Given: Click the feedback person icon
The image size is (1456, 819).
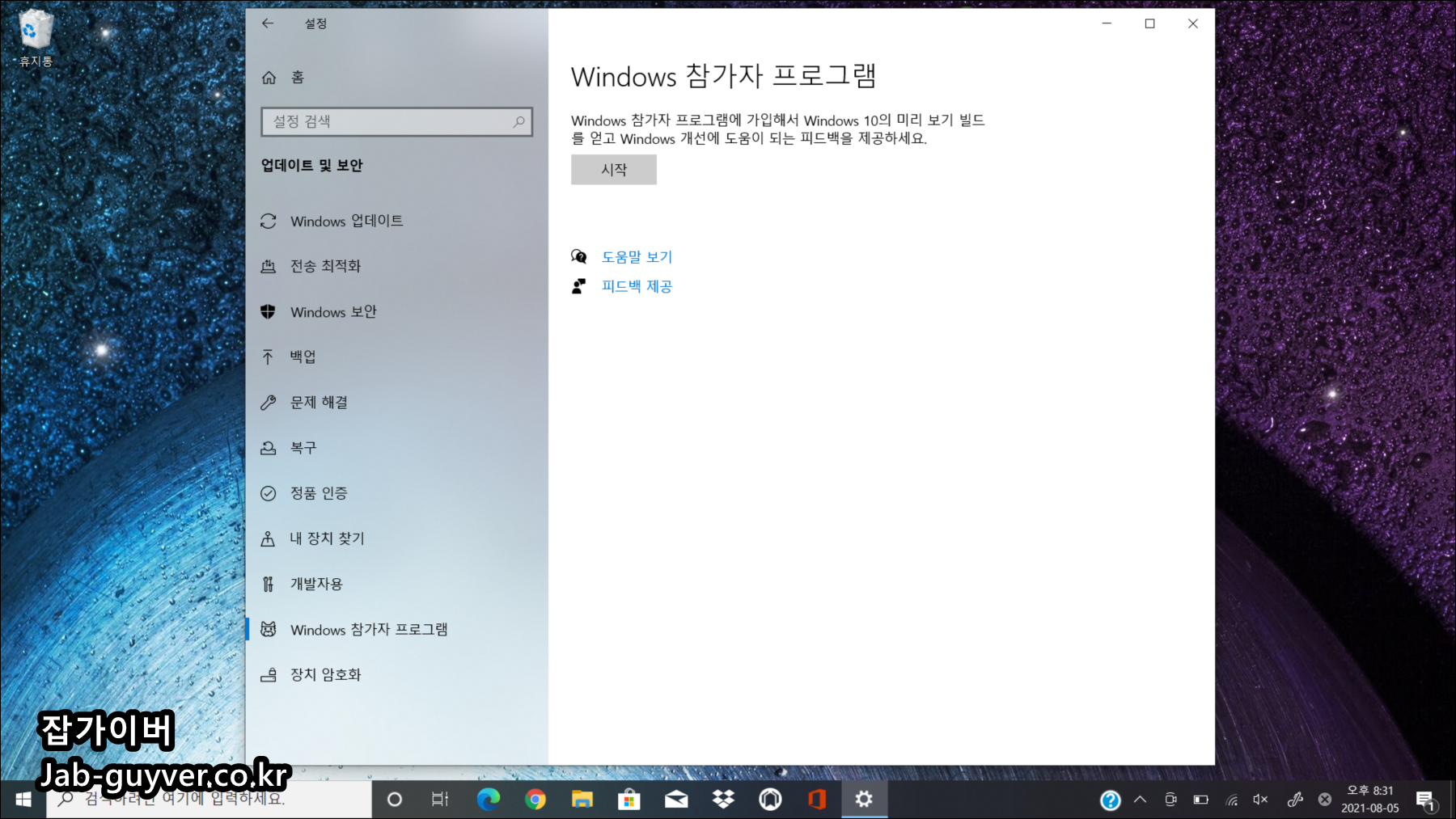Looking at the screenshot, I should (x=579, y=285).
